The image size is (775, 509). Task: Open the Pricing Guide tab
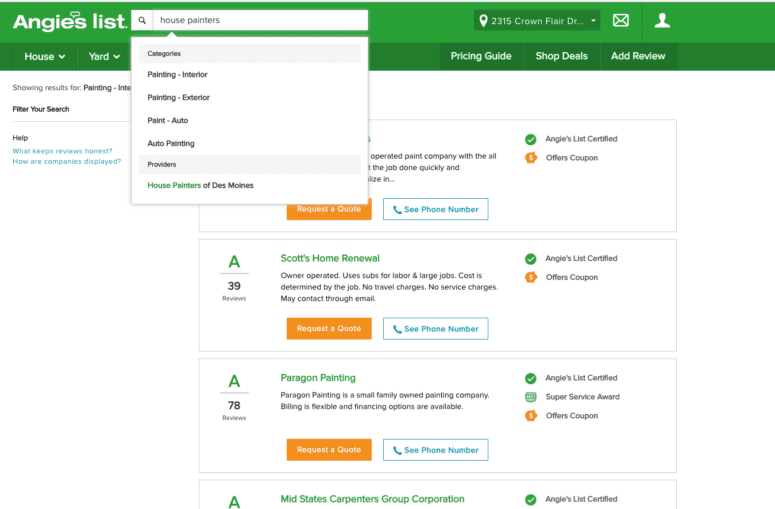coord(481,56)
